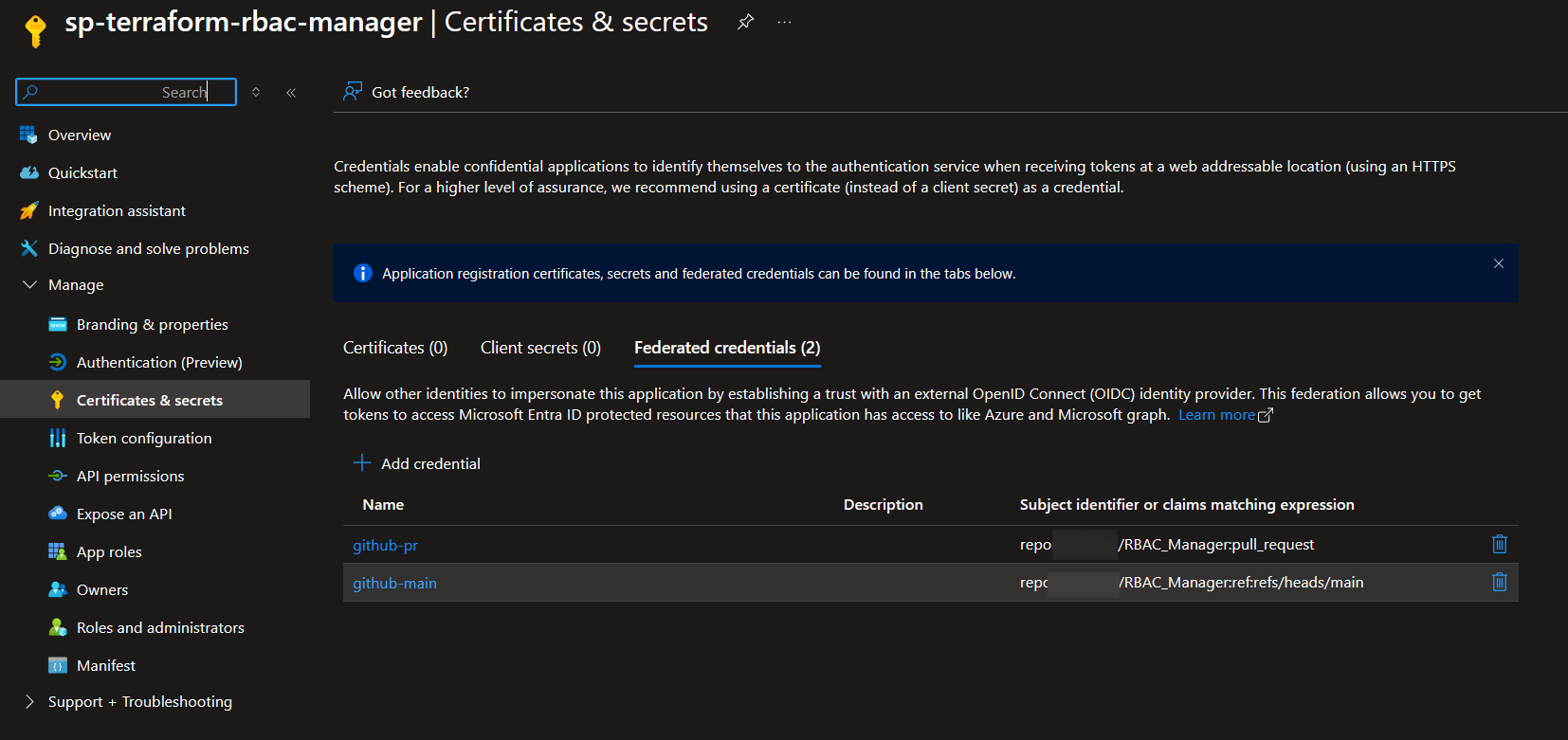Click Subject identifier column header
The width and height of the screenshot is (1568, 740).
(1187, 504)
